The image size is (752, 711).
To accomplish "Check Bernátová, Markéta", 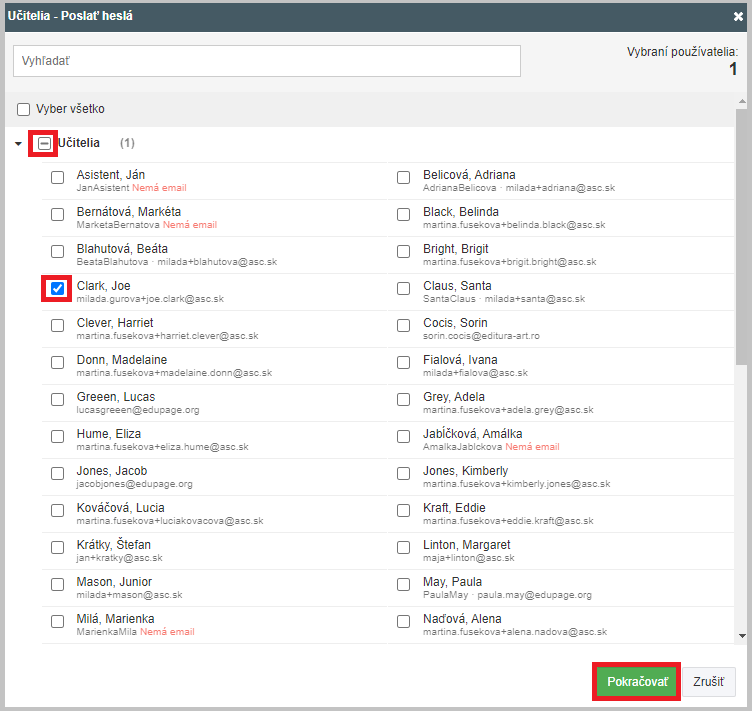I will 58,214.
